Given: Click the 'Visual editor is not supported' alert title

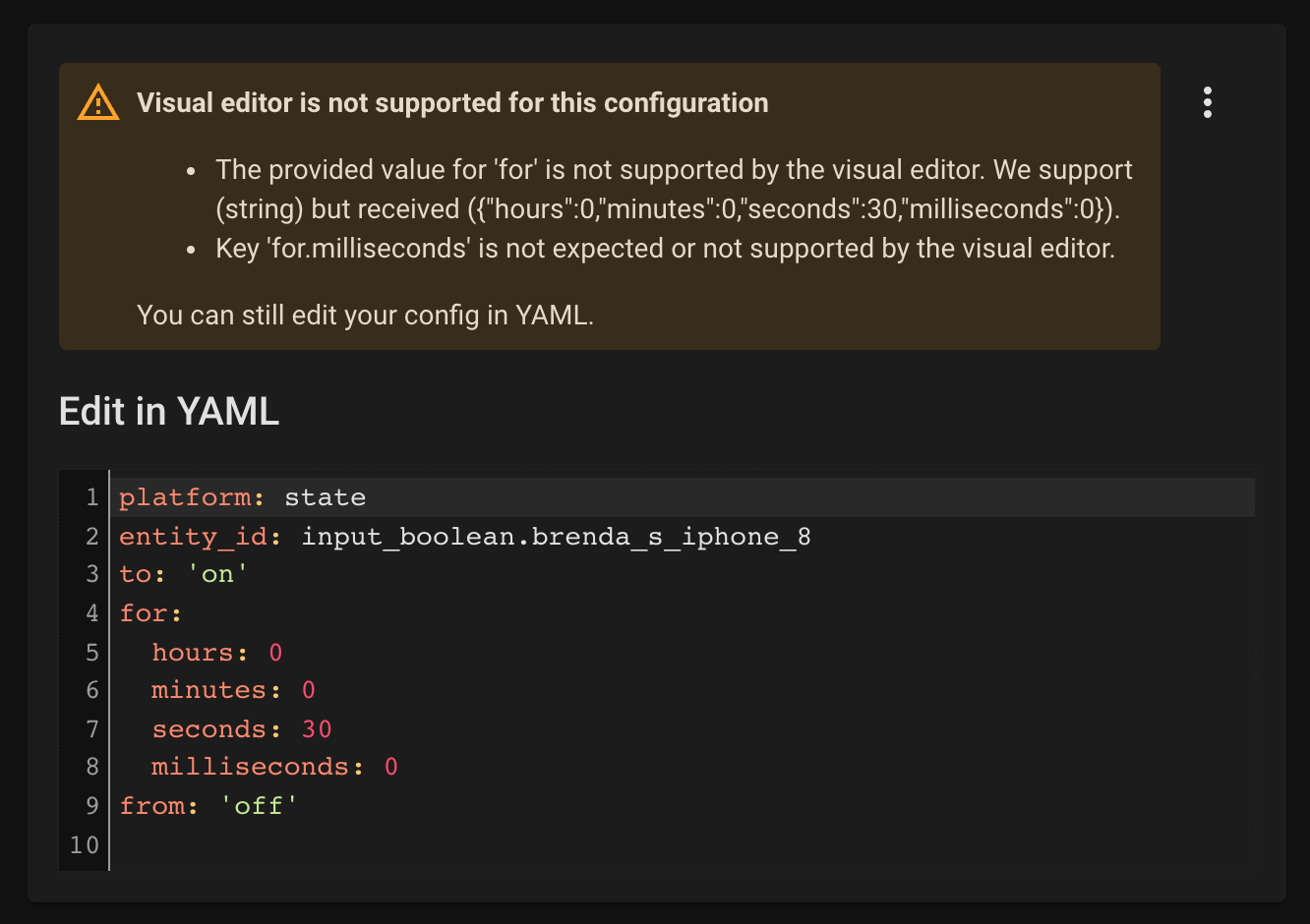Looking at the screenshot, I should (452, 103).
